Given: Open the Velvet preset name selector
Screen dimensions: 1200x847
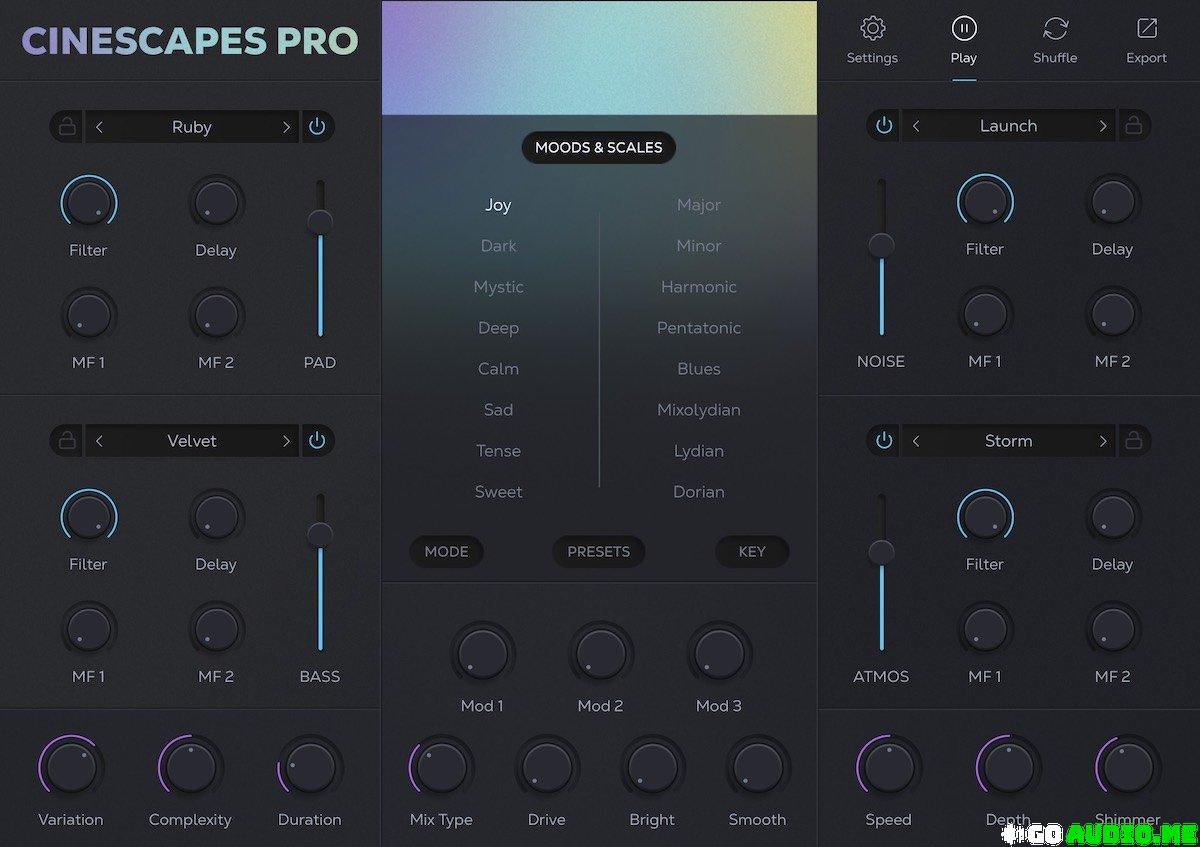Looking at the screenshot, I should (x=192, y=441).
